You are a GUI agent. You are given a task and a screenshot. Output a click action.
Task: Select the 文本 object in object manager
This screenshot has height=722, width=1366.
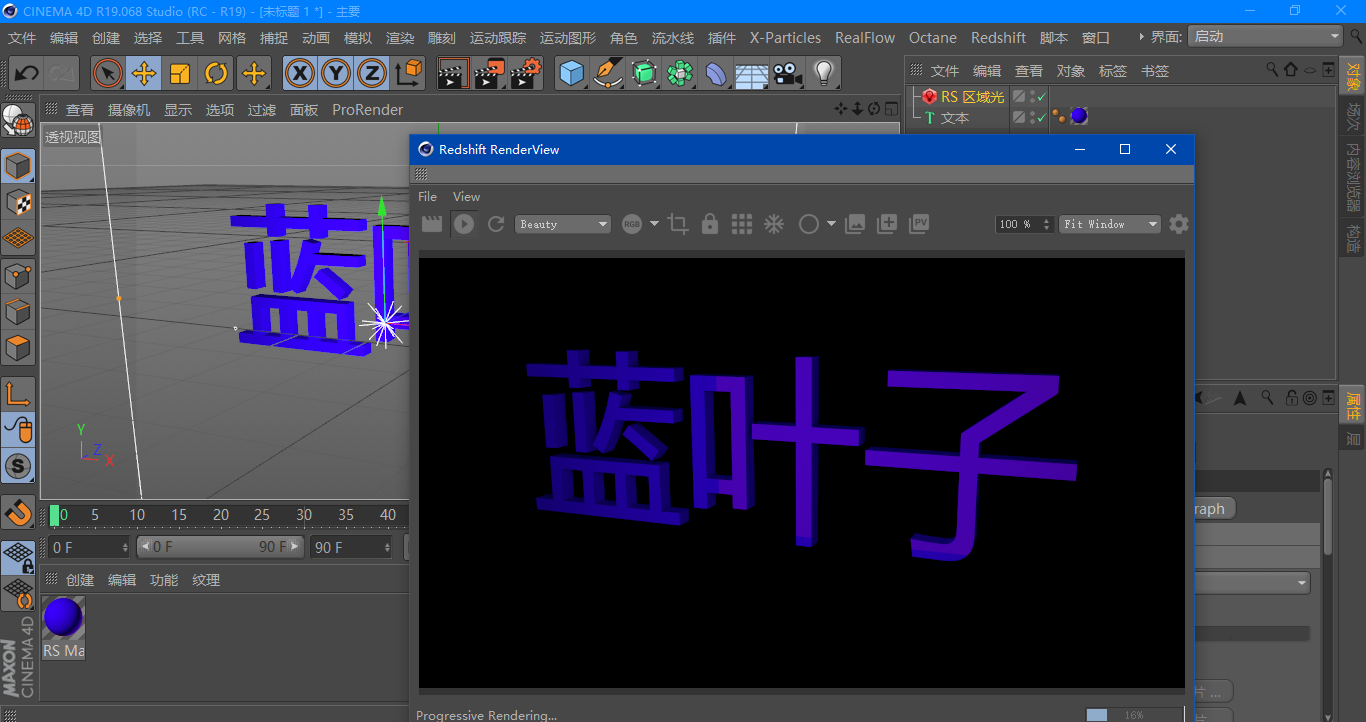[x=955, y=118]
